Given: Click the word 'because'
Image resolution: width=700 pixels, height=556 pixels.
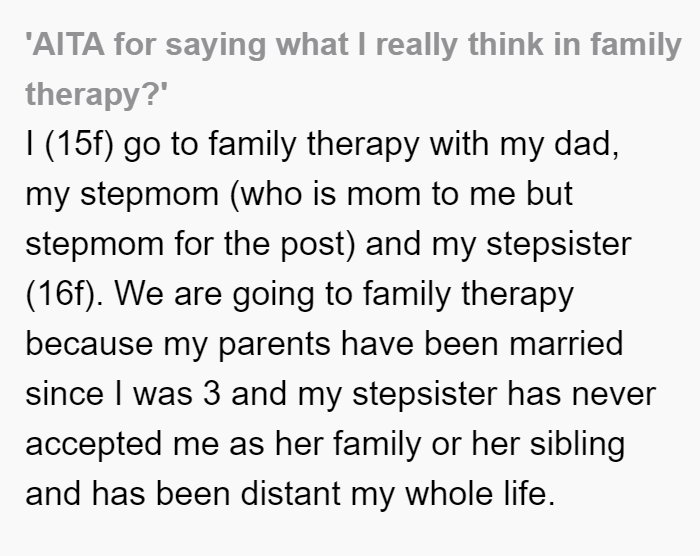Looking at the screenshot, I should 89,343.
